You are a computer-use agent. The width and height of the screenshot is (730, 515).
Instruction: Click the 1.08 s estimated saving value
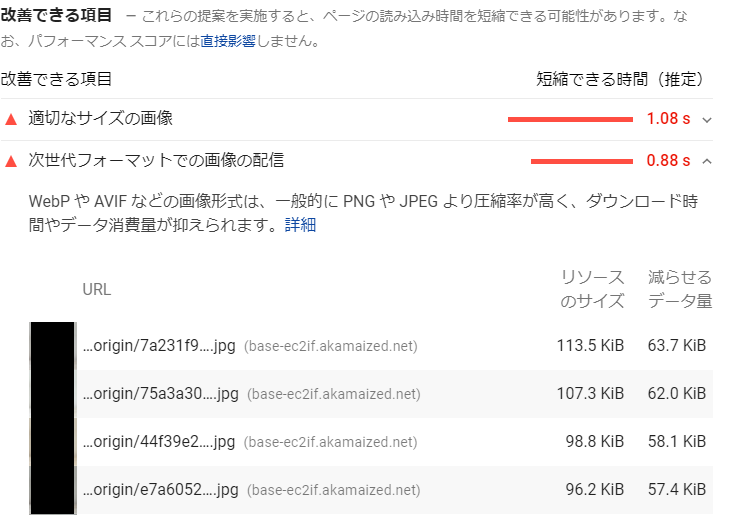pyautogui.click(x=668, y=119)
